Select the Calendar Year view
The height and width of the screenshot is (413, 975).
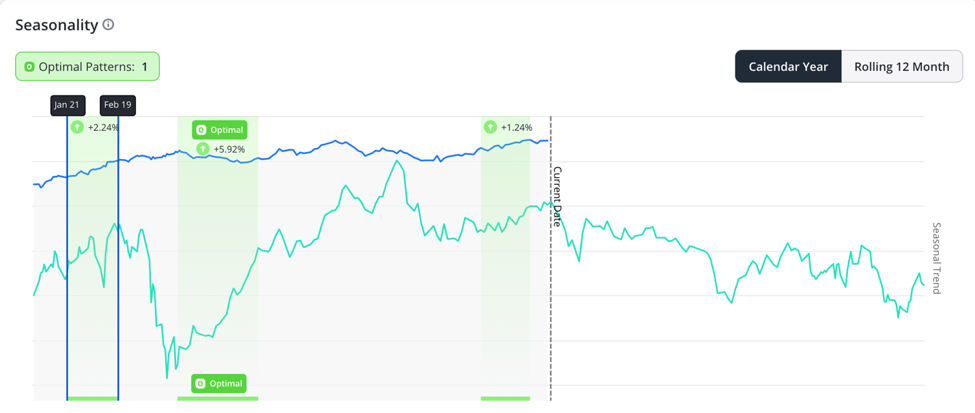788,67
